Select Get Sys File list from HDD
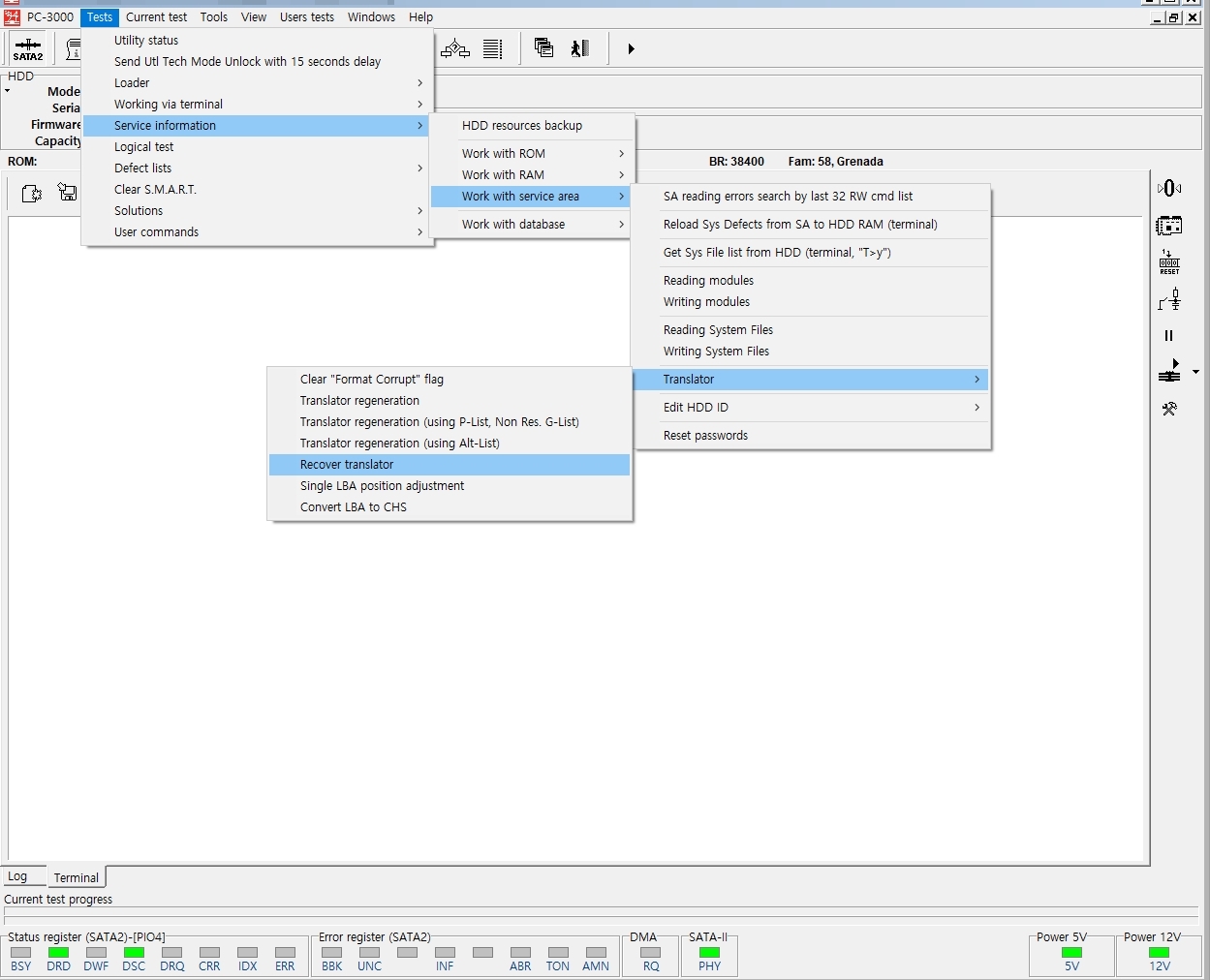This screenshot has width=1210, height=980. tap(811, 253)
